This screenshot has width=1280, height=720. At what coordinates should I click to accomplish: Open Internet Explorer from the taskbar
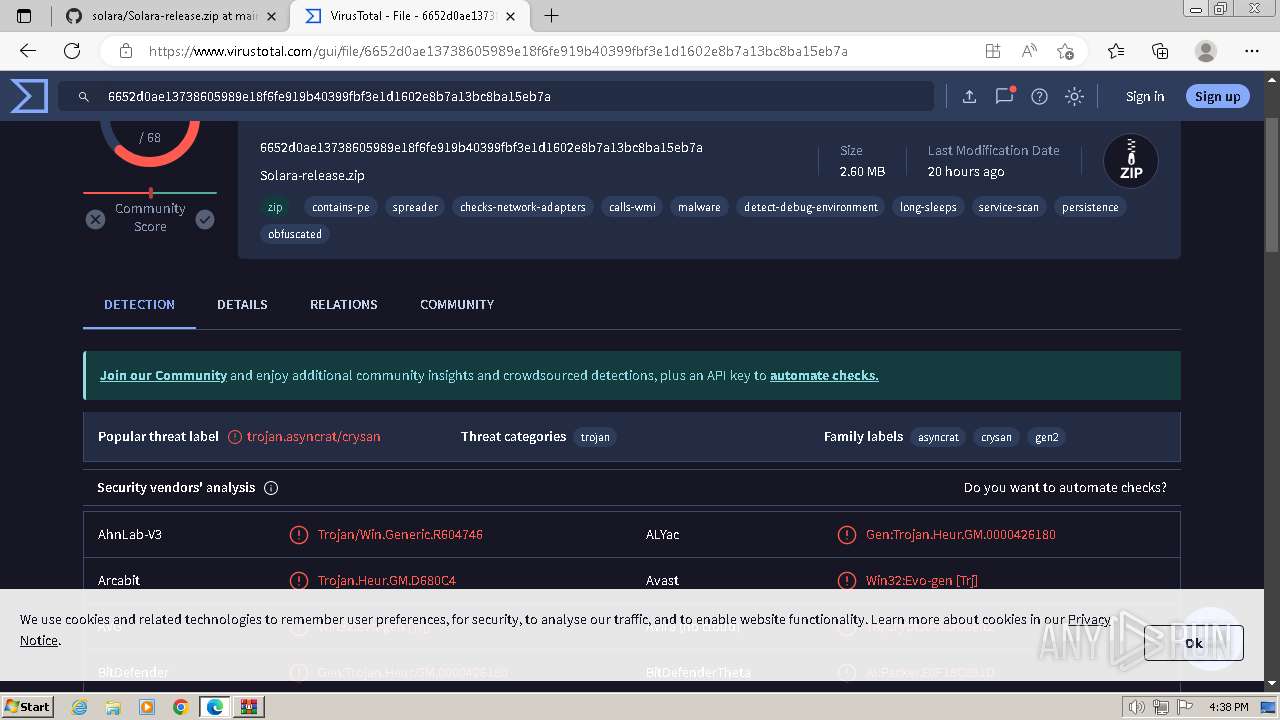pos(80,707)
